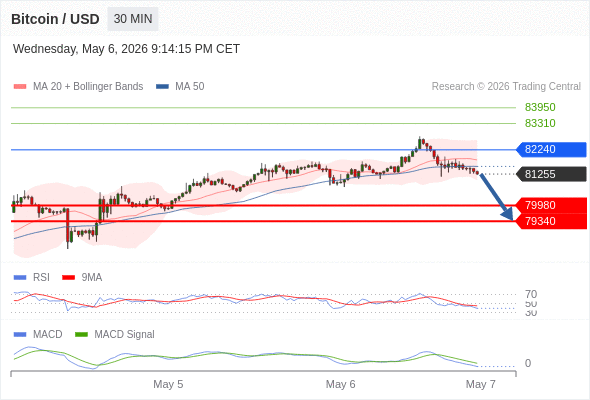This screenshot has height=400, width=590.
Task: Click the RSI legend label
Action: click(41, 278)
